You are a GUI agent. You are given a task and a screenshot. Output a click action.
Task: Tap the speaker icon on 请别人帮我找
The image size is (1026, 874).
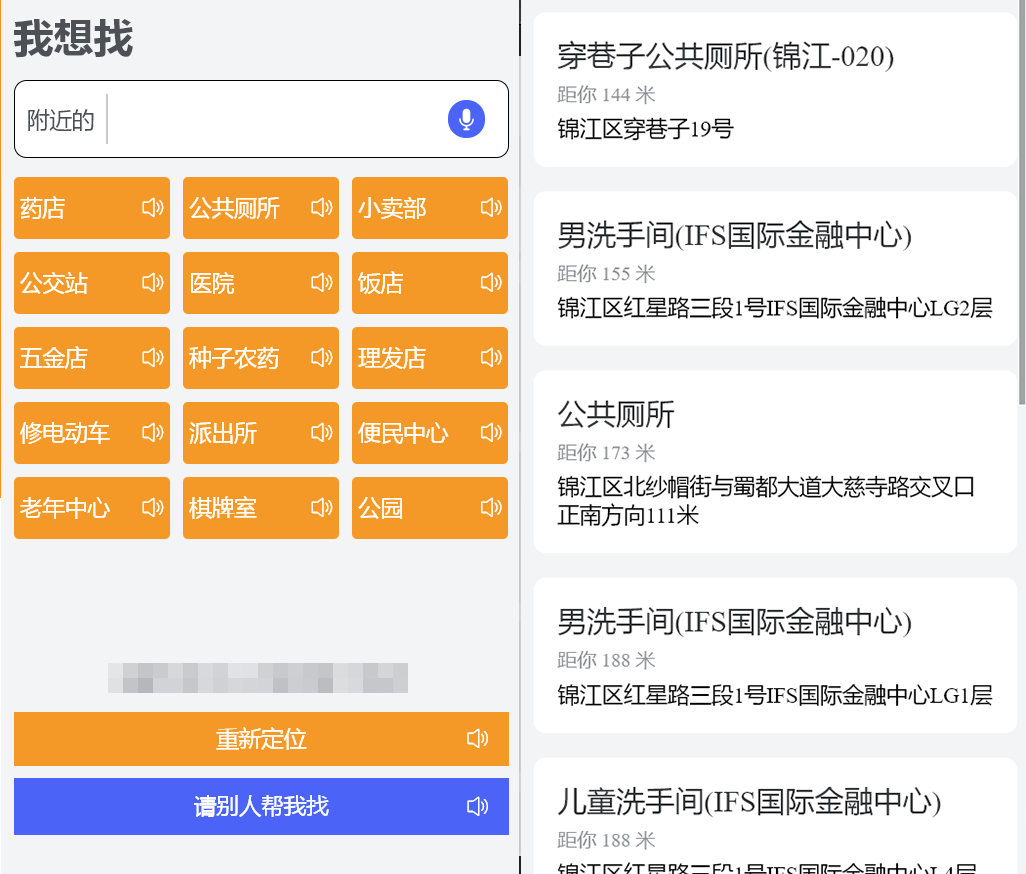(478, 807)
